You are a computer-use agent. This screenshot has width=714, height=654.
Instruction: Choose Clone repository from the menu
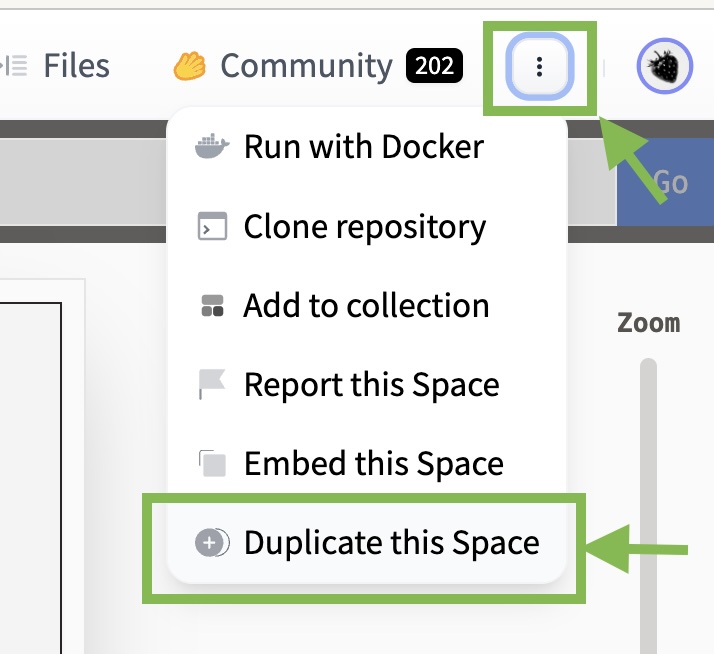coord(364,227)
